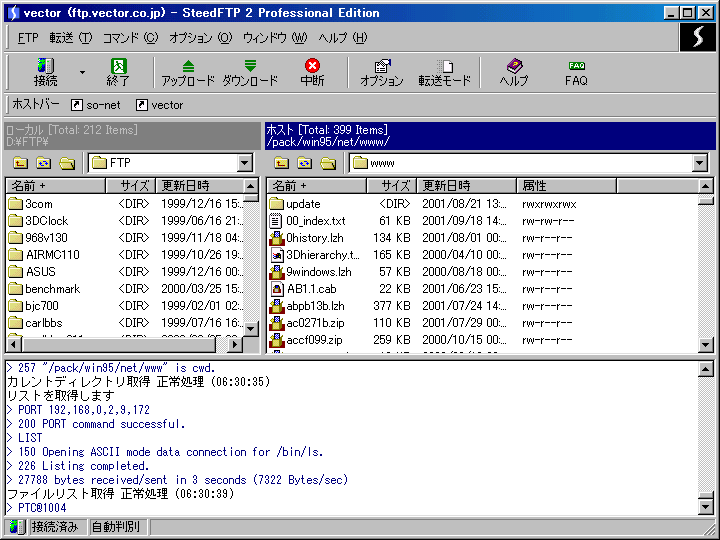720x540 pixels.
Task: Go to parent folder in host pane
Action: (281, 163)
